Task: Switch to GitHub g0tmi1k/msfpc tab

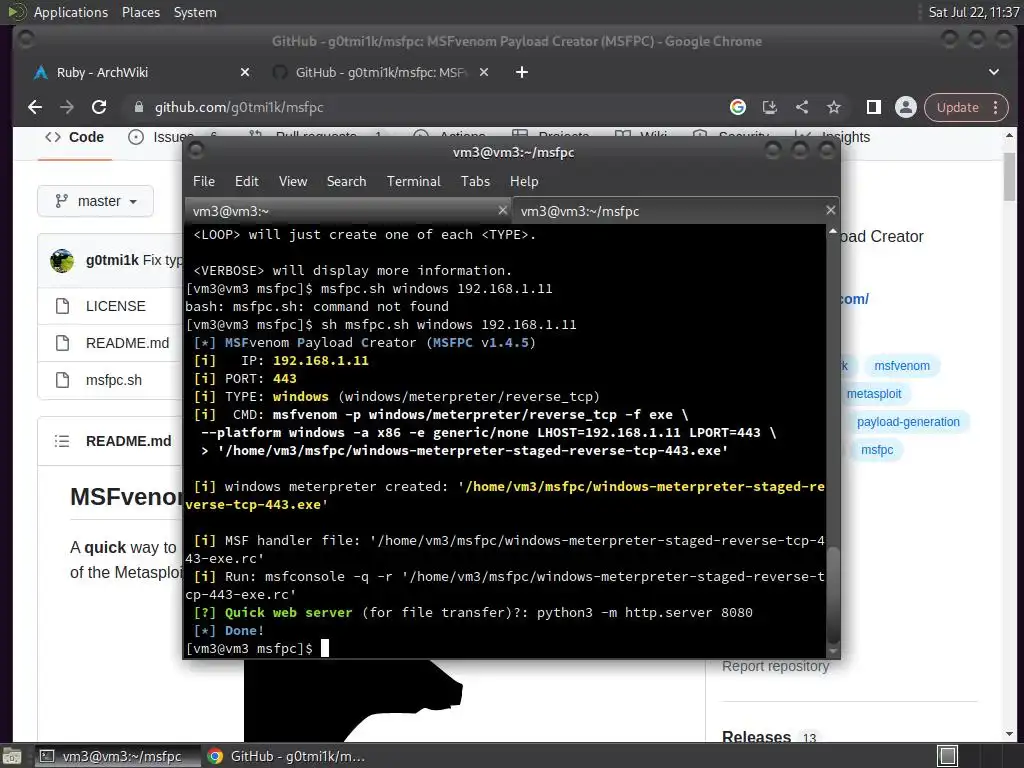Action: [x=381, y=72]
